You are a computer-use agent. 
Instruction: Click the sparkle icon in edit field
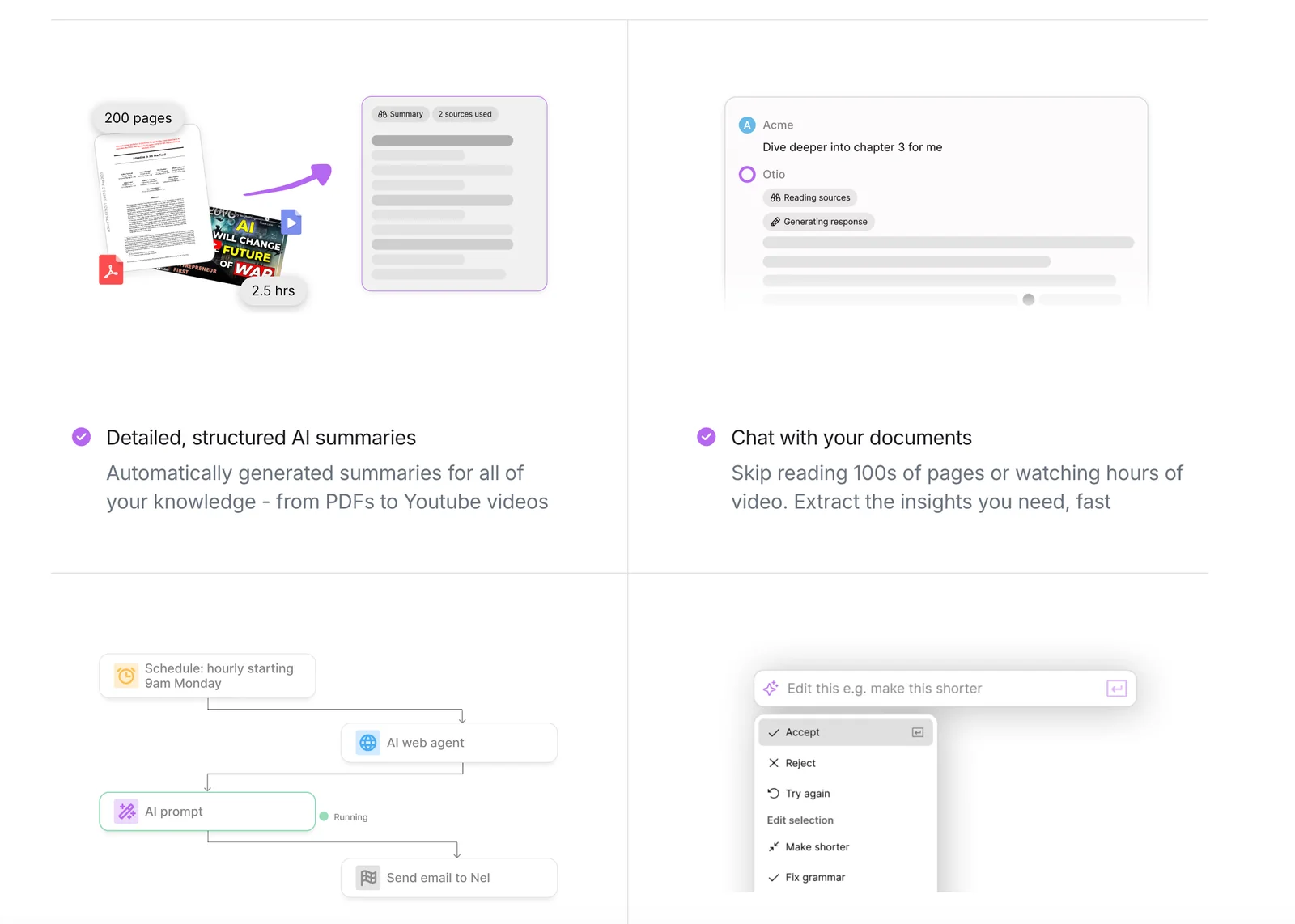771,688
